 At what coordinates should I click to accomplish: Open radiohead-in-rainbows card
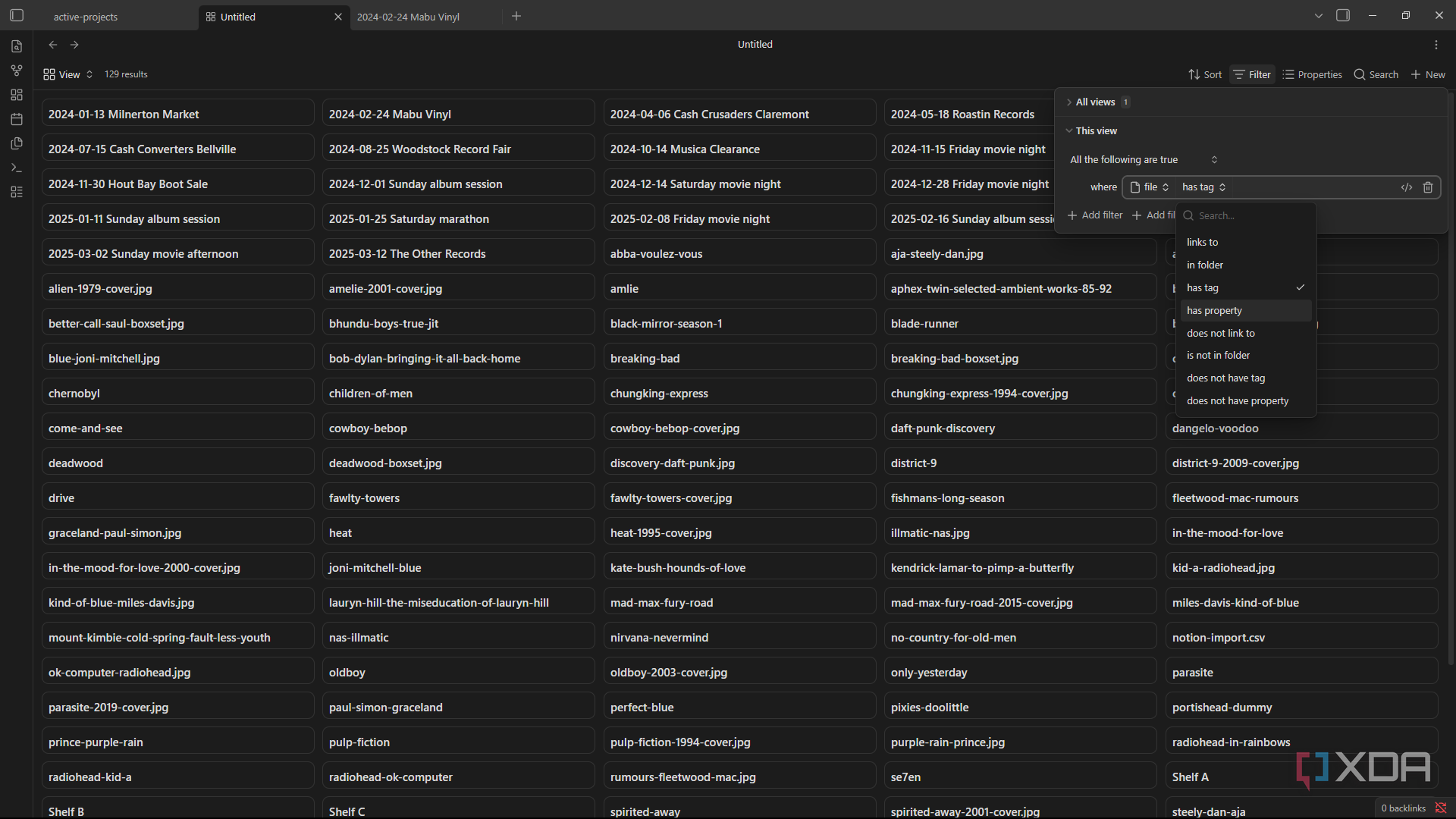pos(1302,742)
